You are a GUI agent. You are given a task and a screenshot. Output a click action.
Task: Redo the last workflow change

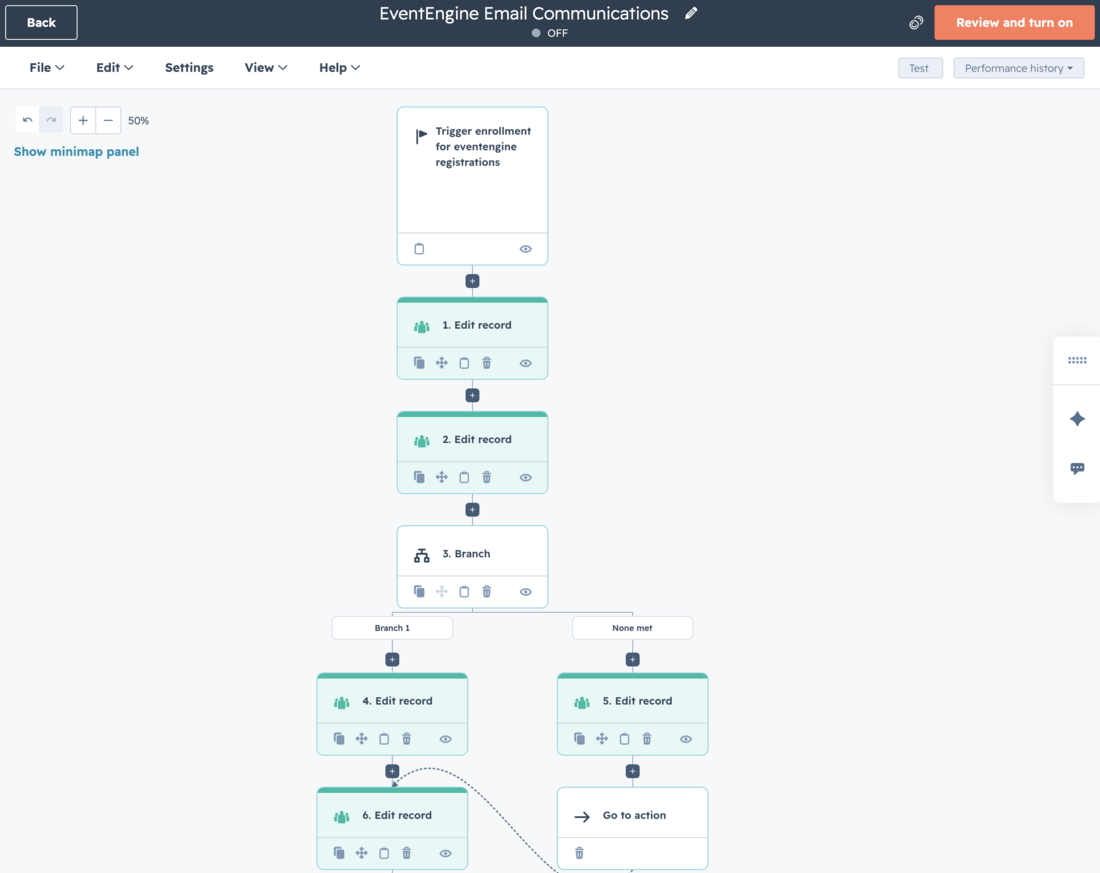pyautogui.click(x=51, y=120)
